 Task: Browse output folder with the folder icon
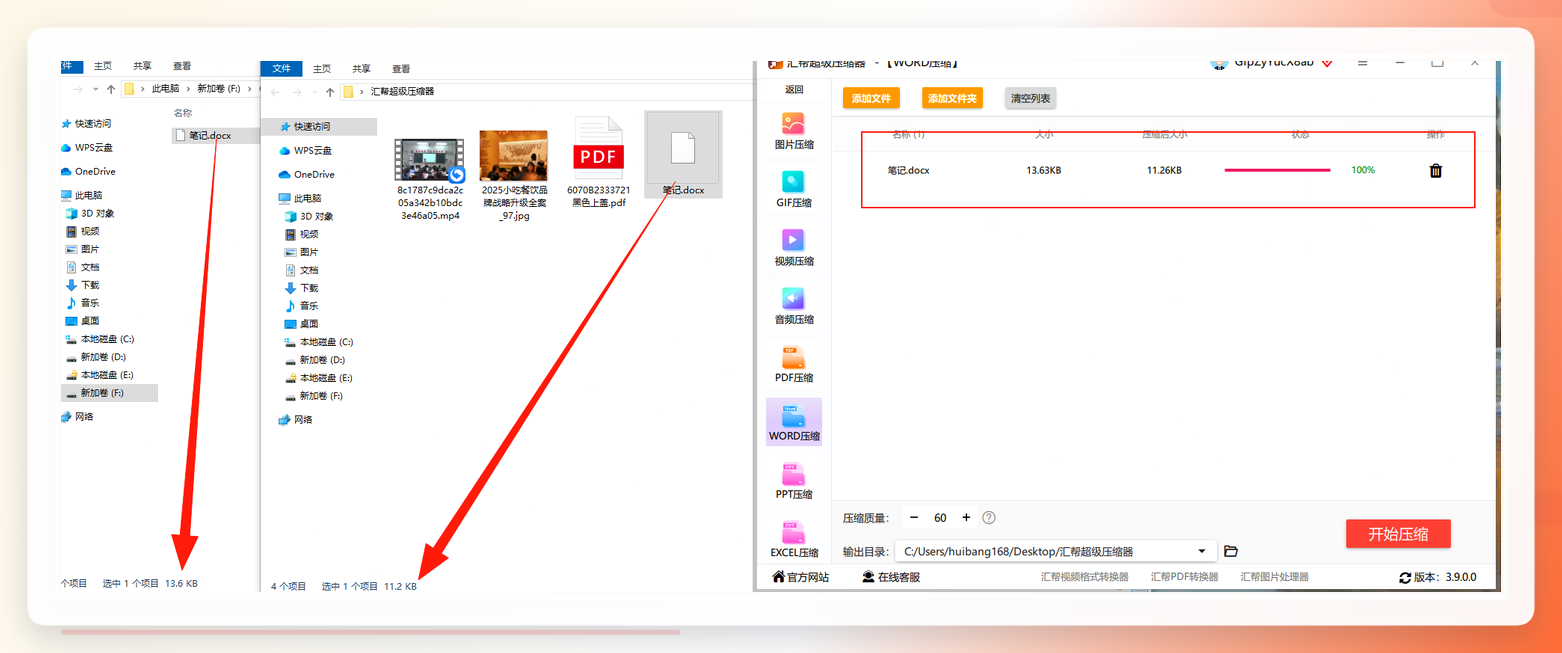tap(1231, 551)
